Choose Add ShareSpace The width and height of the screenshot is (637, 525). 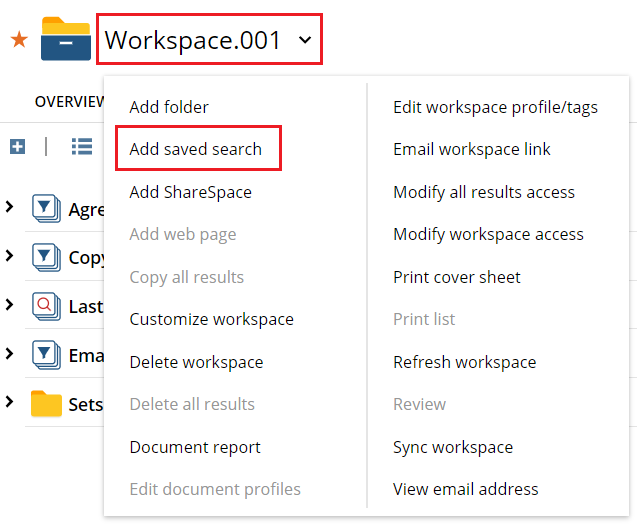[x=191, y=192]
